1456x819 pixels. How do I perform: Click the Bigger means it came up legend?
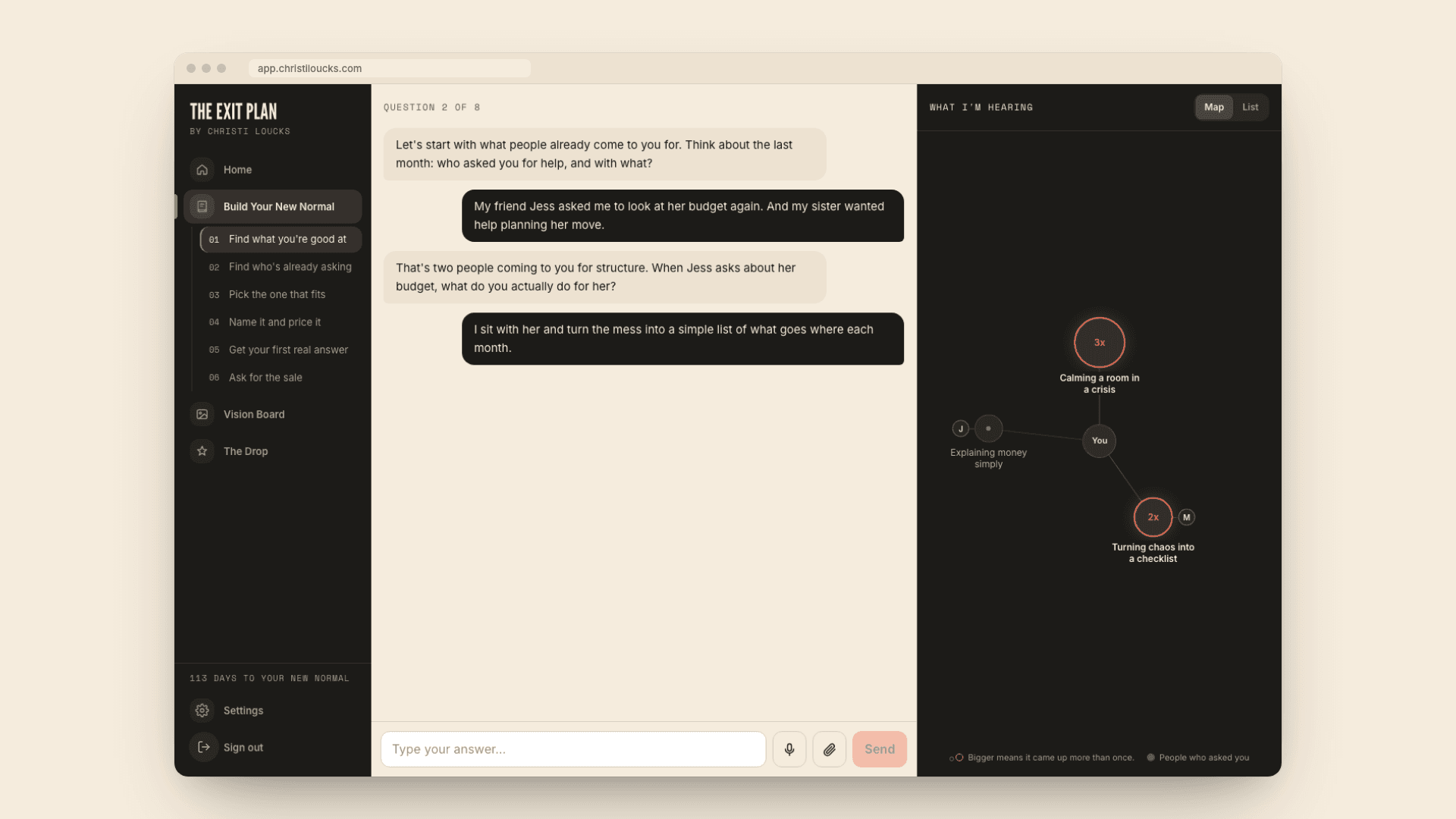1042,758
